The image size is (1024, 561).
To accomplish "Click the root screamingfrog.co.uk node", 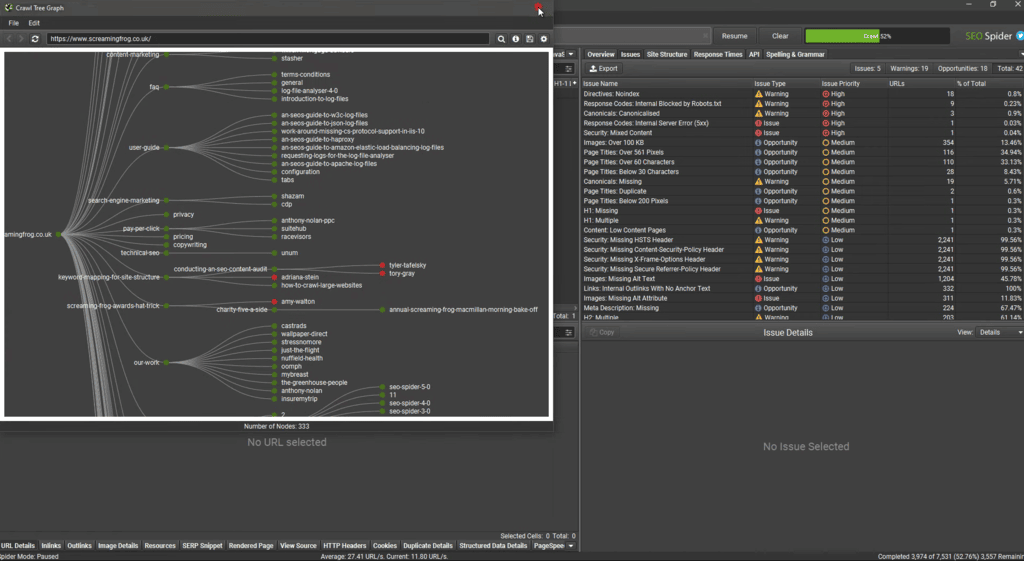I will [58, 234].
